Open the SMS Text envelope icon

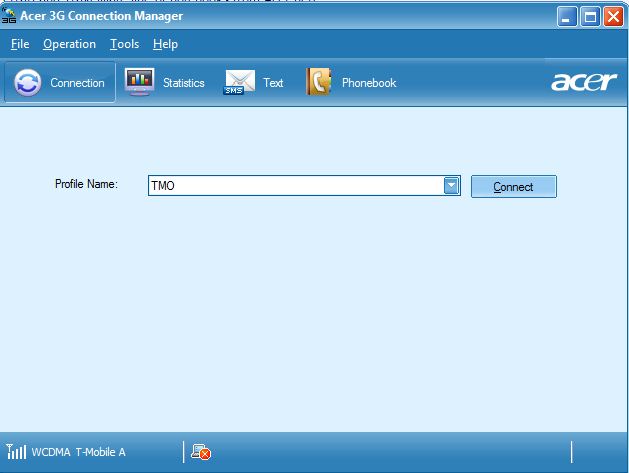click(239, 83)
